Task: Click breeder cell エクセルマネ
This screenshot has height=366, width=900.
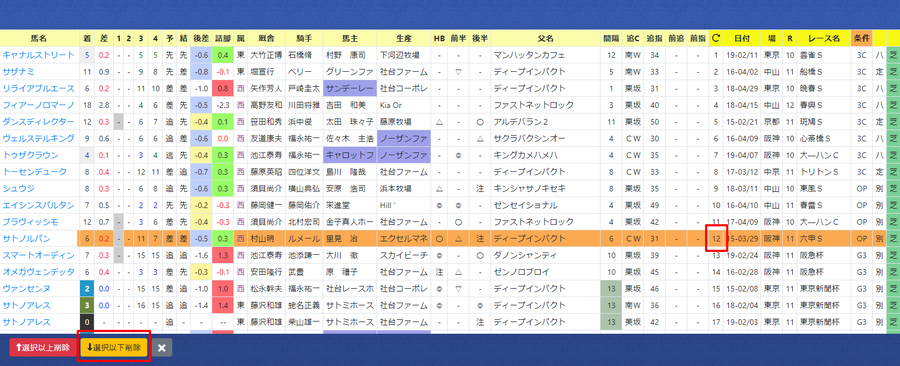Action: tap(404, 238)
